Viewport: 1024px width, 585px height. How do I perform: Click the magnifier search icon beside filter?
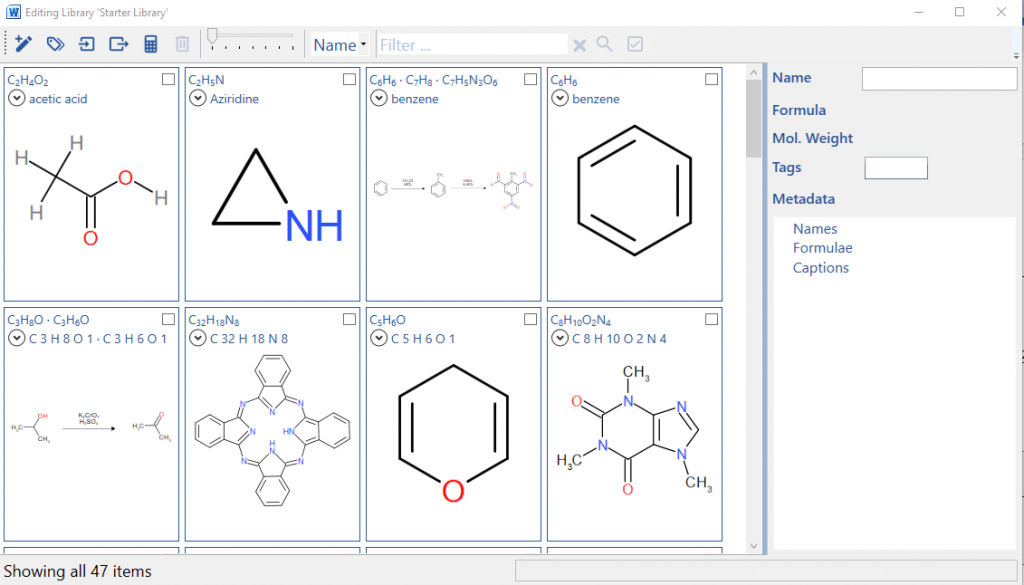click(x=605, y=44)
